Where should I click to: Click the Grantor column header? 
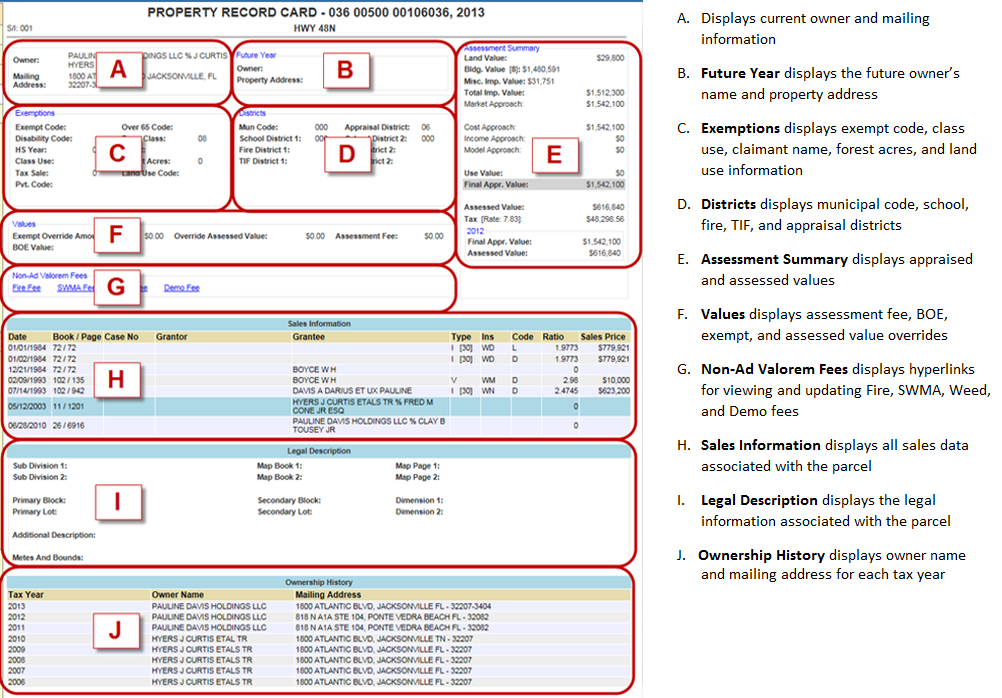point(172,337)
